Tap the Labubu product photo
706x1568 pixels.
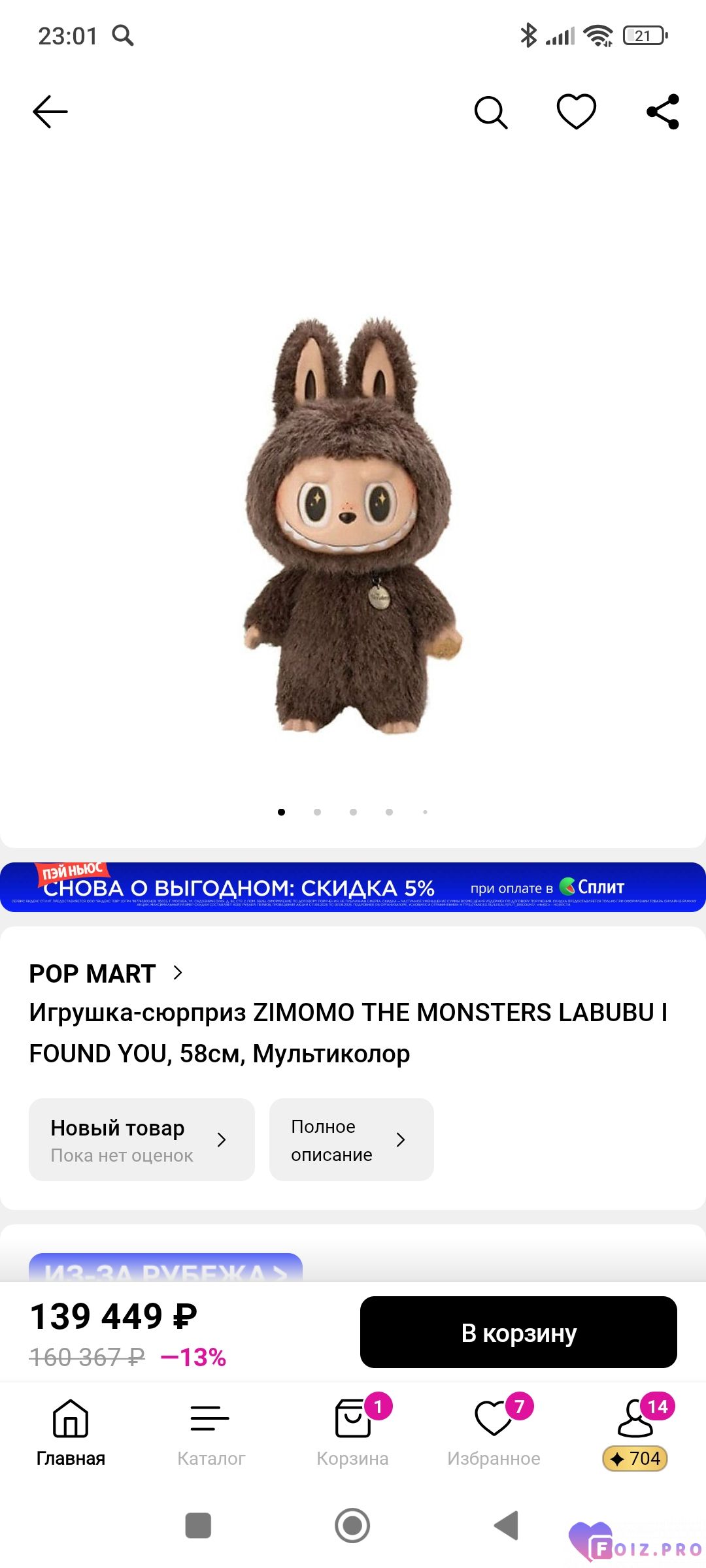[353, 526]
